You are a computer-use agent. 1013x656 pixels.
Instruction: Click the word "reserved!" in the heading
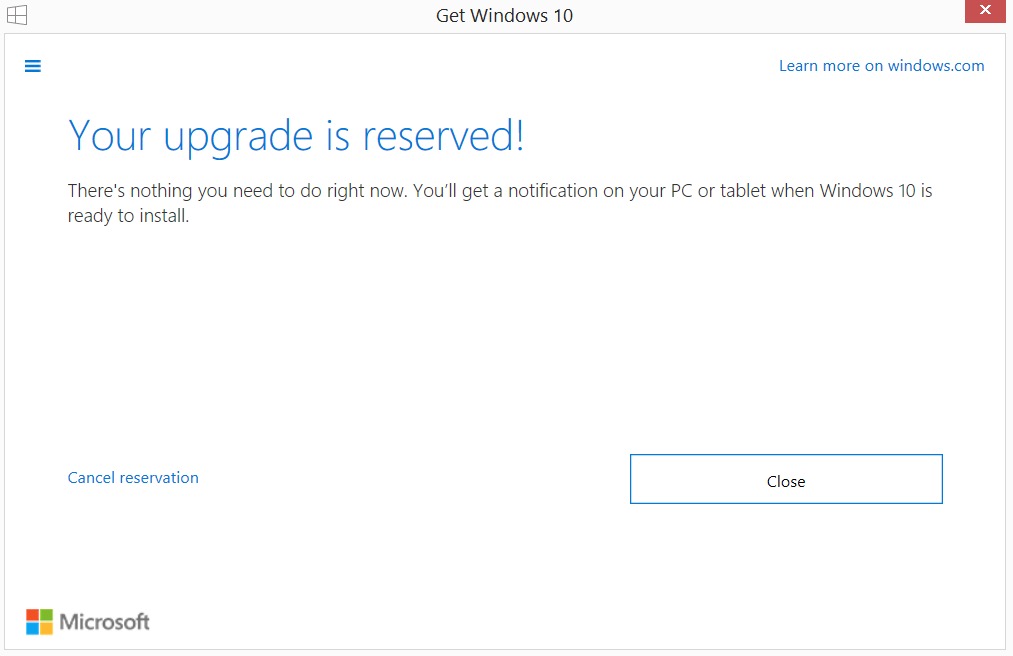[x=443, y=136]
